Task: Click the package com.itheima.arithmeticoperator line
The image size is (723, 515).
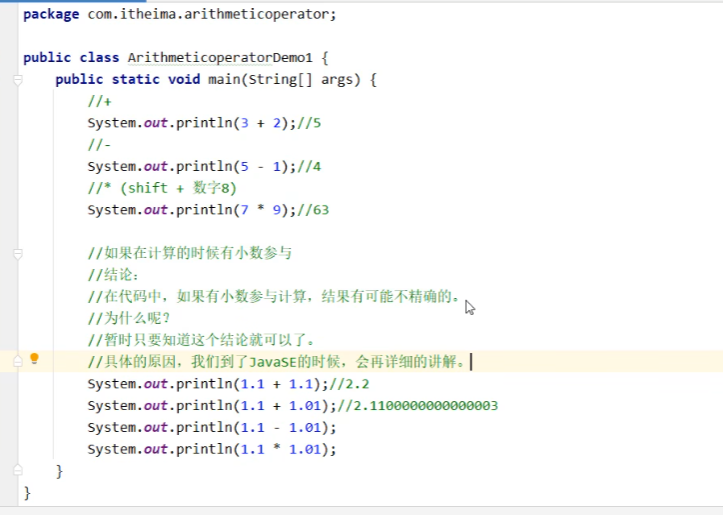Action: pos(180,14)
